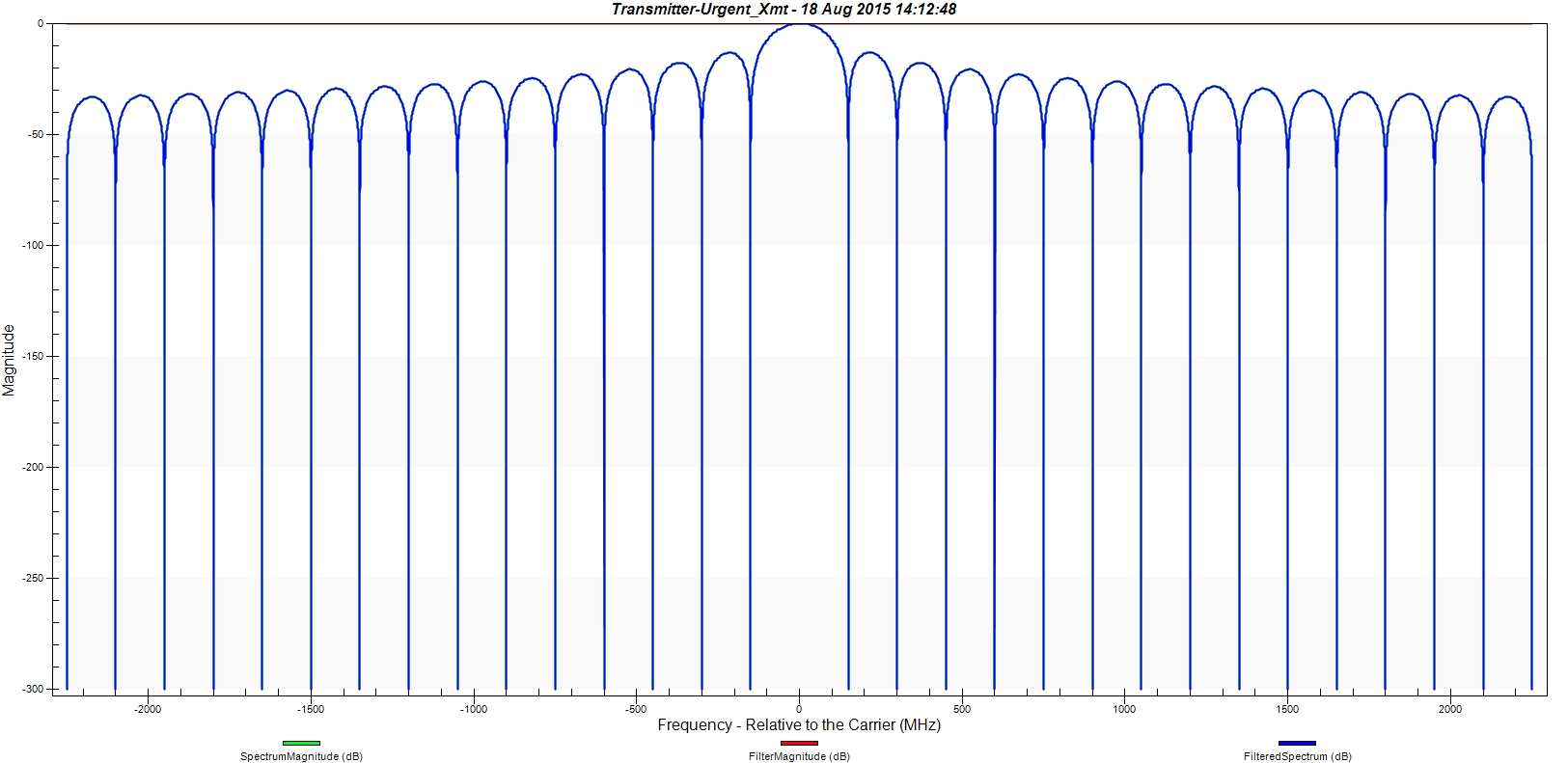Viewport: 1568px width, 763px height.
Task: Click the -1000 tick label on x-axis
Action: click(473, 709)
